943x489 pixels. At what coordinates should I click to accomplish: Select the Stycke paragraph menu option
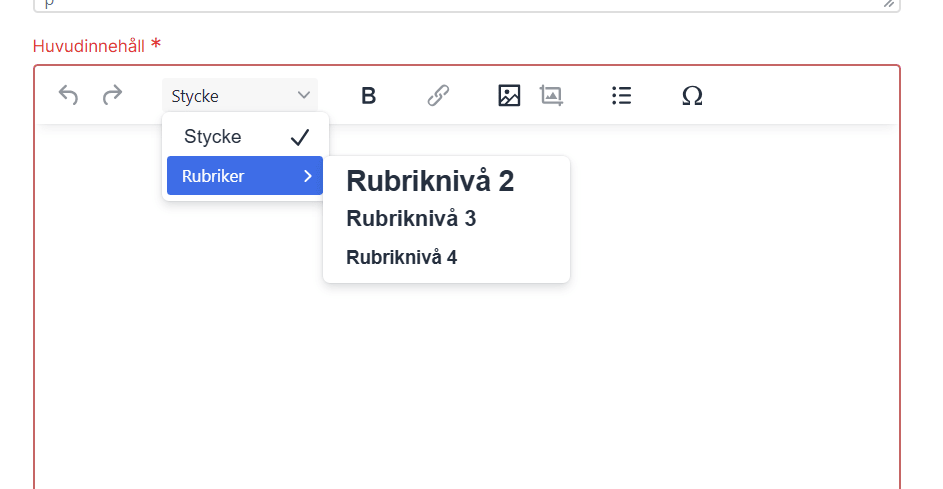(213, 137)
